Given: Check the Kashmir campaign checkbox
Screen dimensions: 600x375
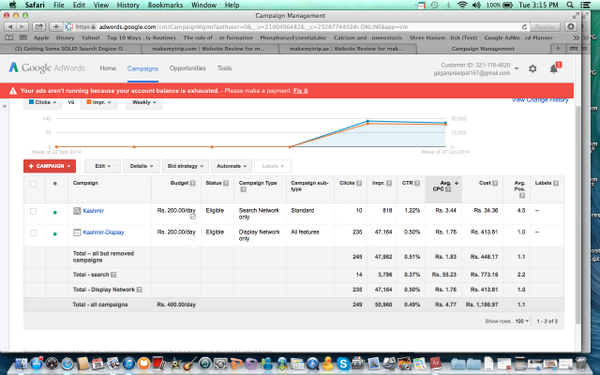Looking at the screenshot, I should (x=33, y=211).
